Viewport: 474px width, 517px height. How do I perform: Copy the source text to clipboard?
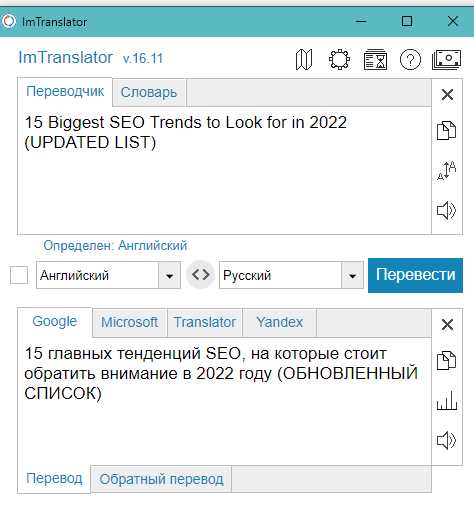447,130
